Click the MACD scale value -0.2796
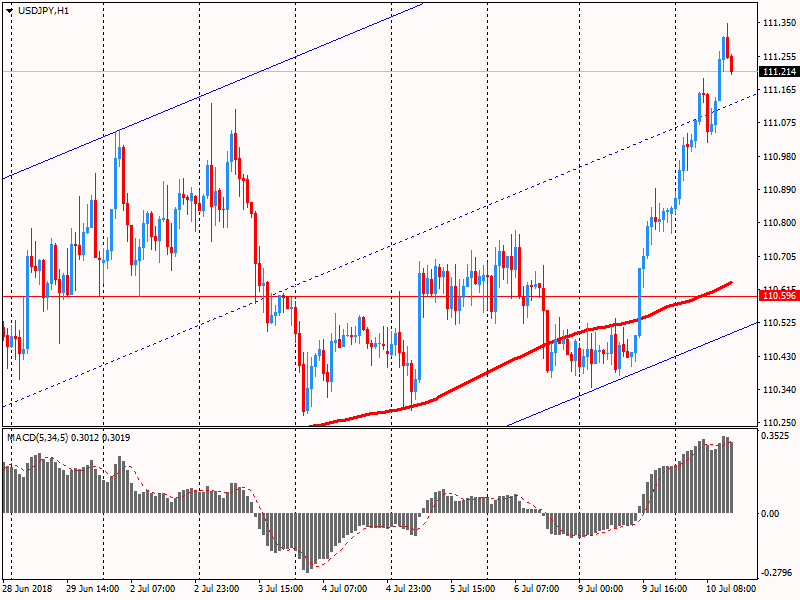This screenshot has width=800, height=600. [776, 573]
